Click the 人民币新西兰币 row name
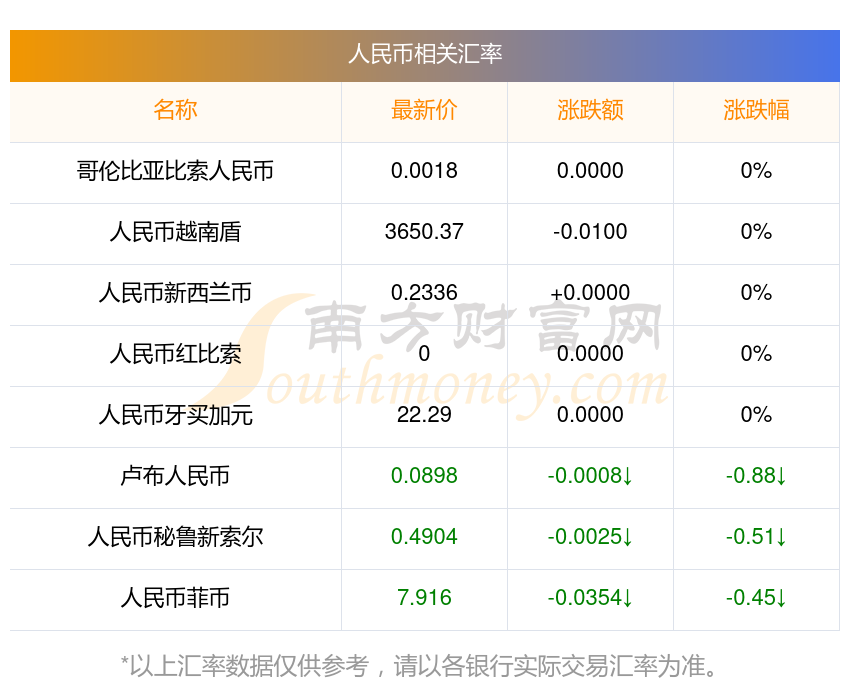 tap(175, 293)
